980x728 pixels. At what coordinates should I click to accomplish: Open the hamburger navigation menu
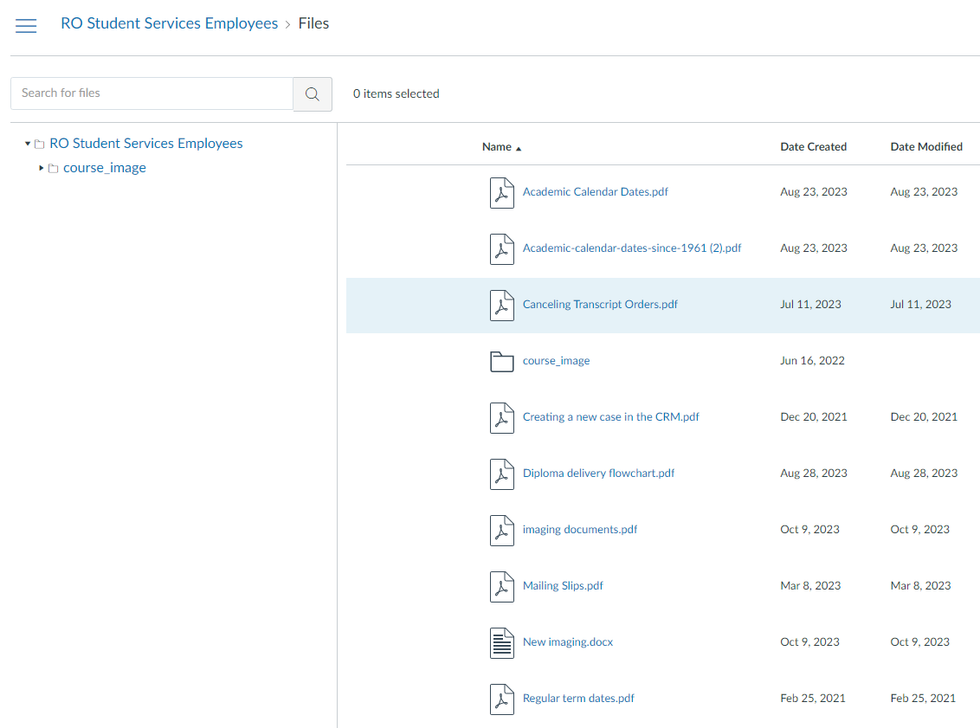click(26, 26)
